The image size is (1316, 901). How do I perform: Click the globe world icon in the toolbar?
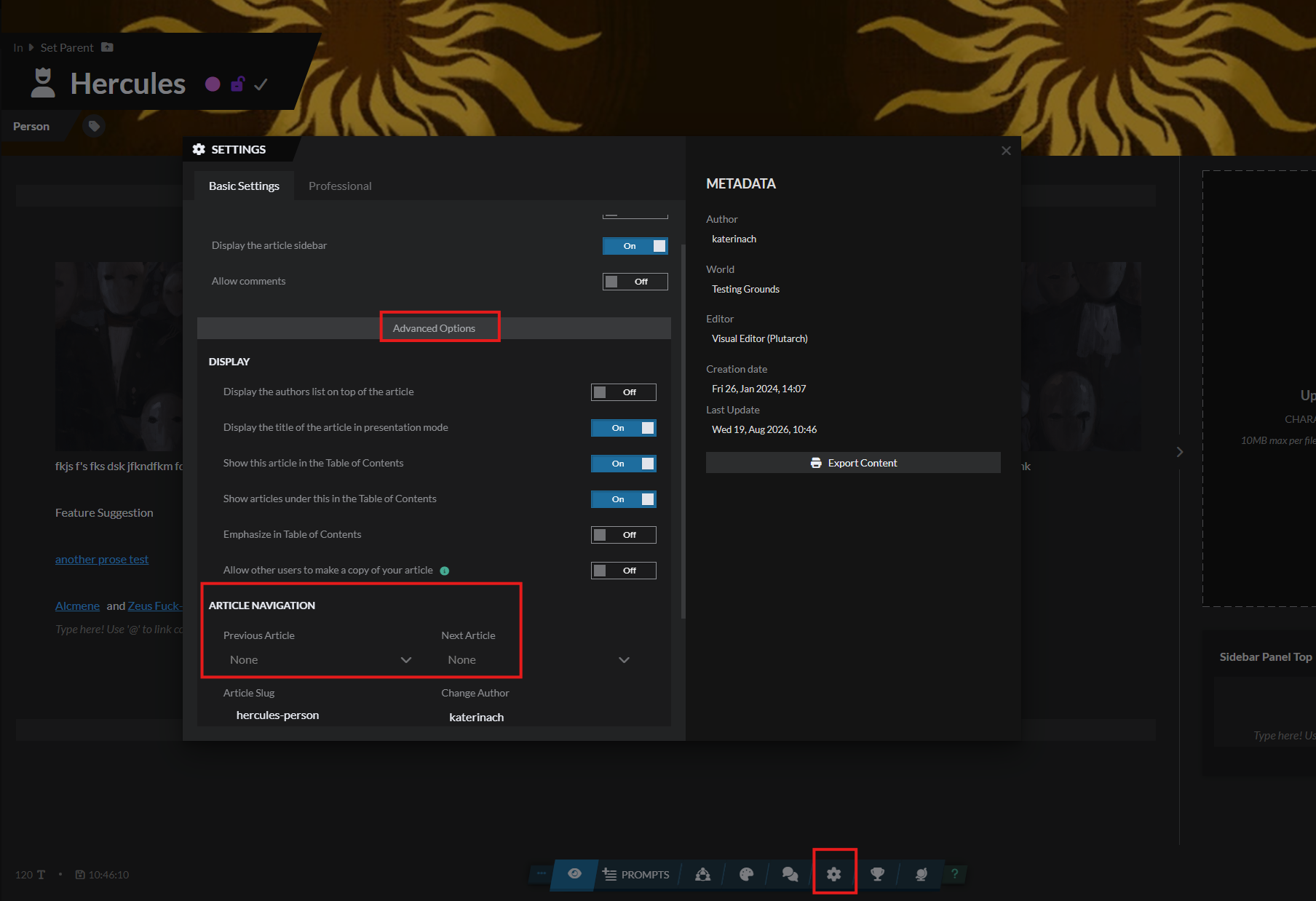click(921, 874)
